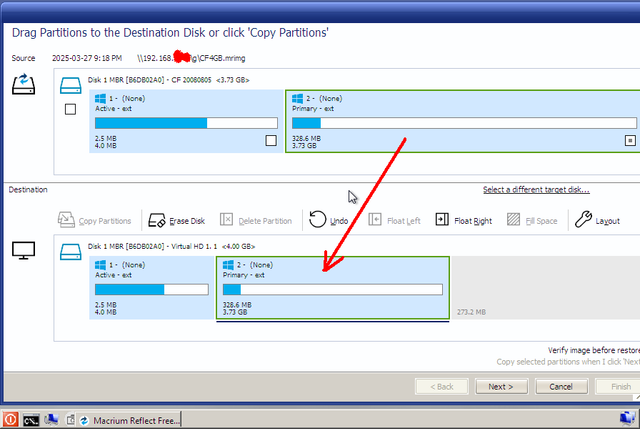
Task: Click Windows logo on destination partition 2
Action: [x=228, y=265]
